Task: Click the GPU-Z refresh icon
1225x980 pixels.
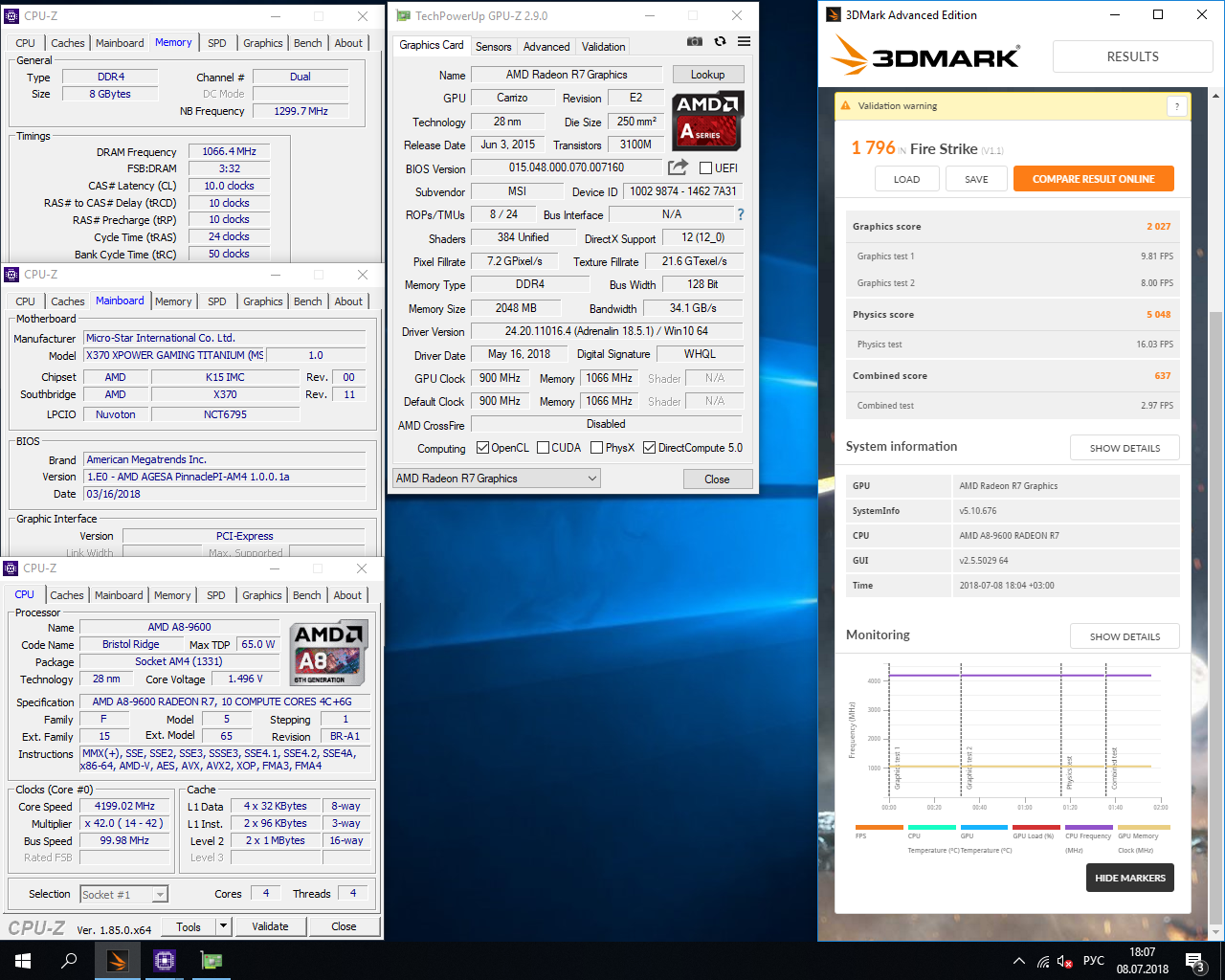Action: pyautogui.click(x=720, y=42)
